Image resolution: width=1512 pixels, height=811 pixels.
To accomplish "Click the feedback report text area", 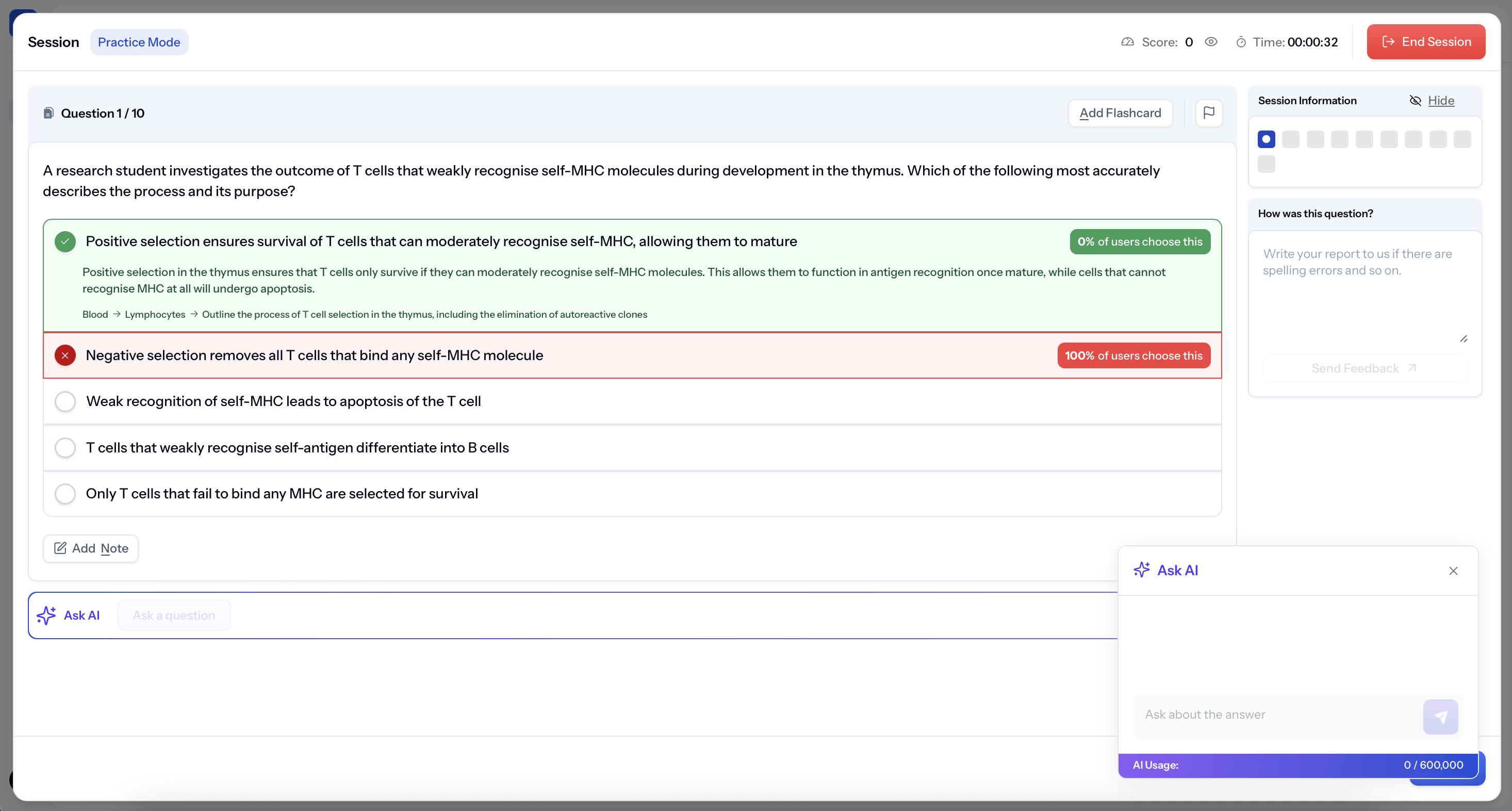I will tap(1363, 288).
